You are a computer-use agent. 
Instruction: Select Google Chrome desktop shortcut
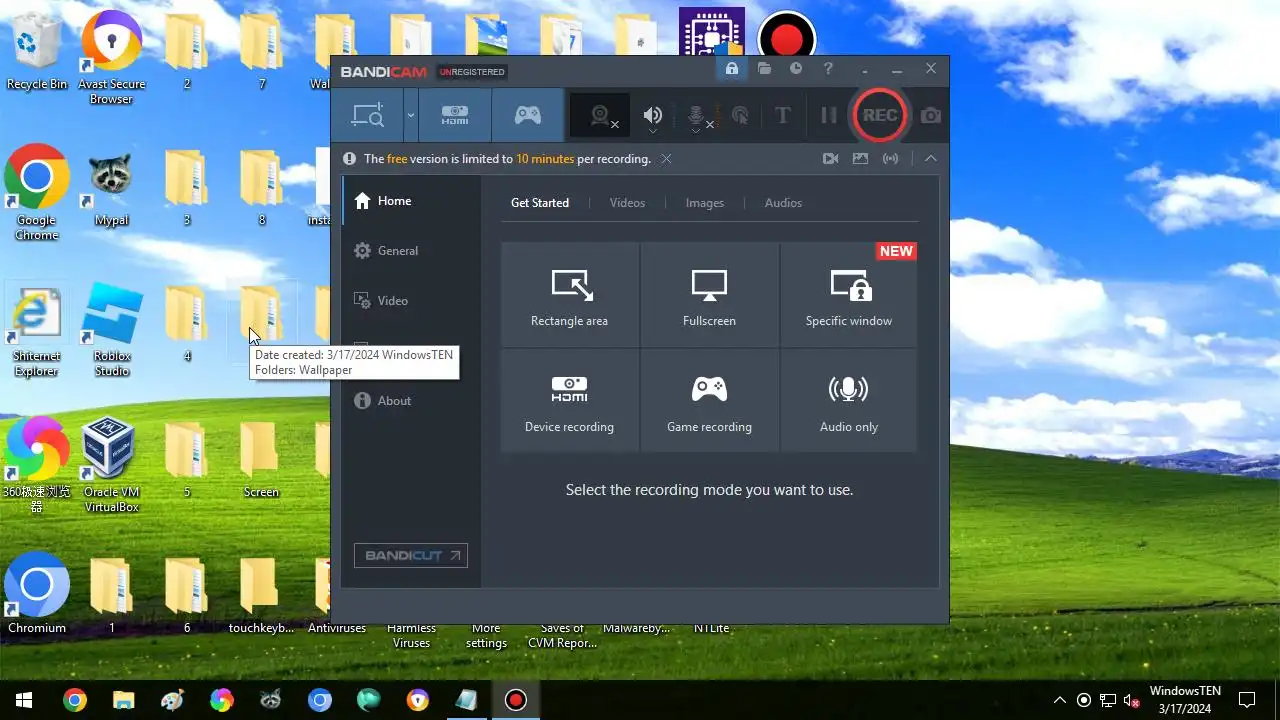(37, 193)
